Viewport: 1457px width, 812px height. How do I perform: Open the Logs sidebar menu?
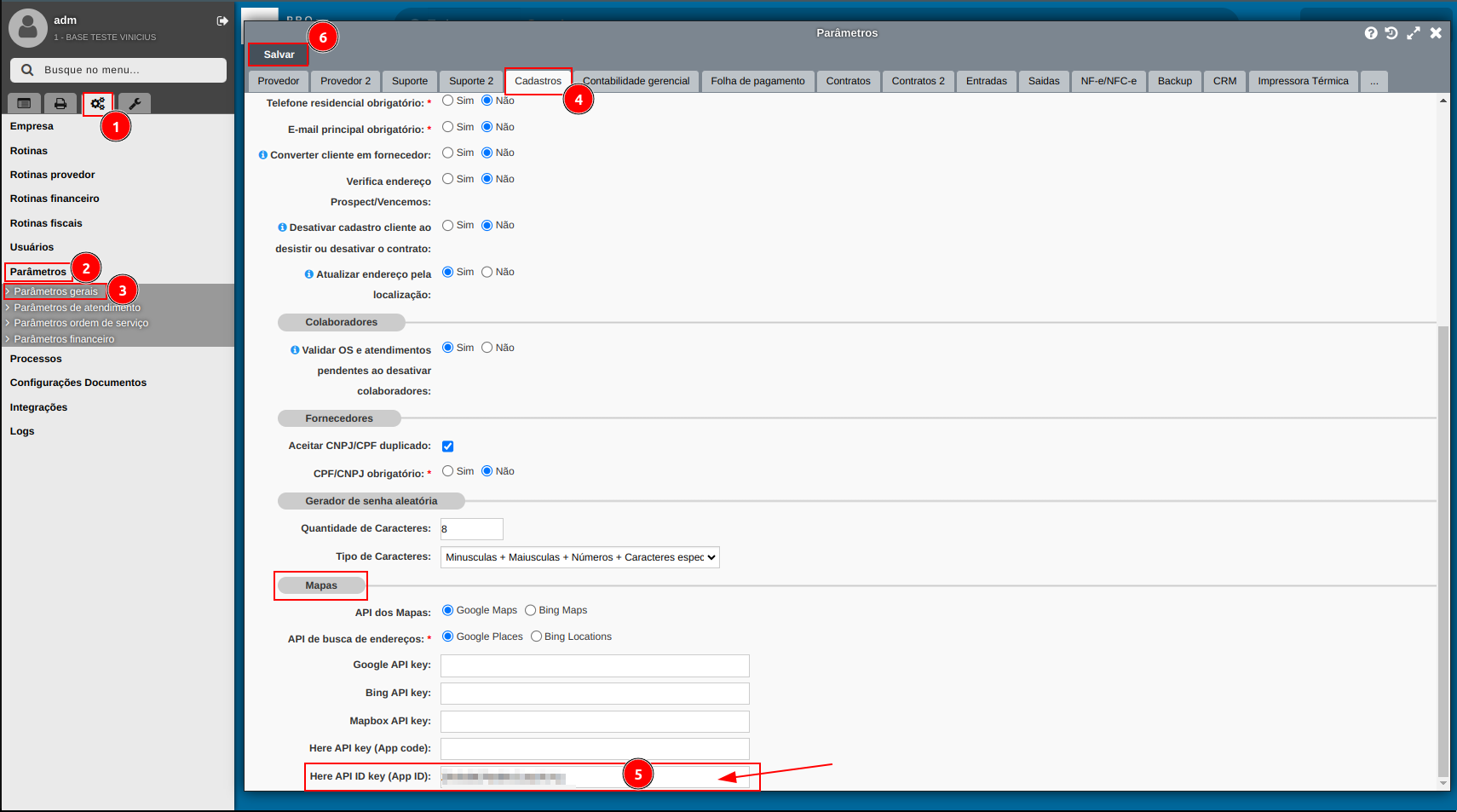[x=22, y=431]
